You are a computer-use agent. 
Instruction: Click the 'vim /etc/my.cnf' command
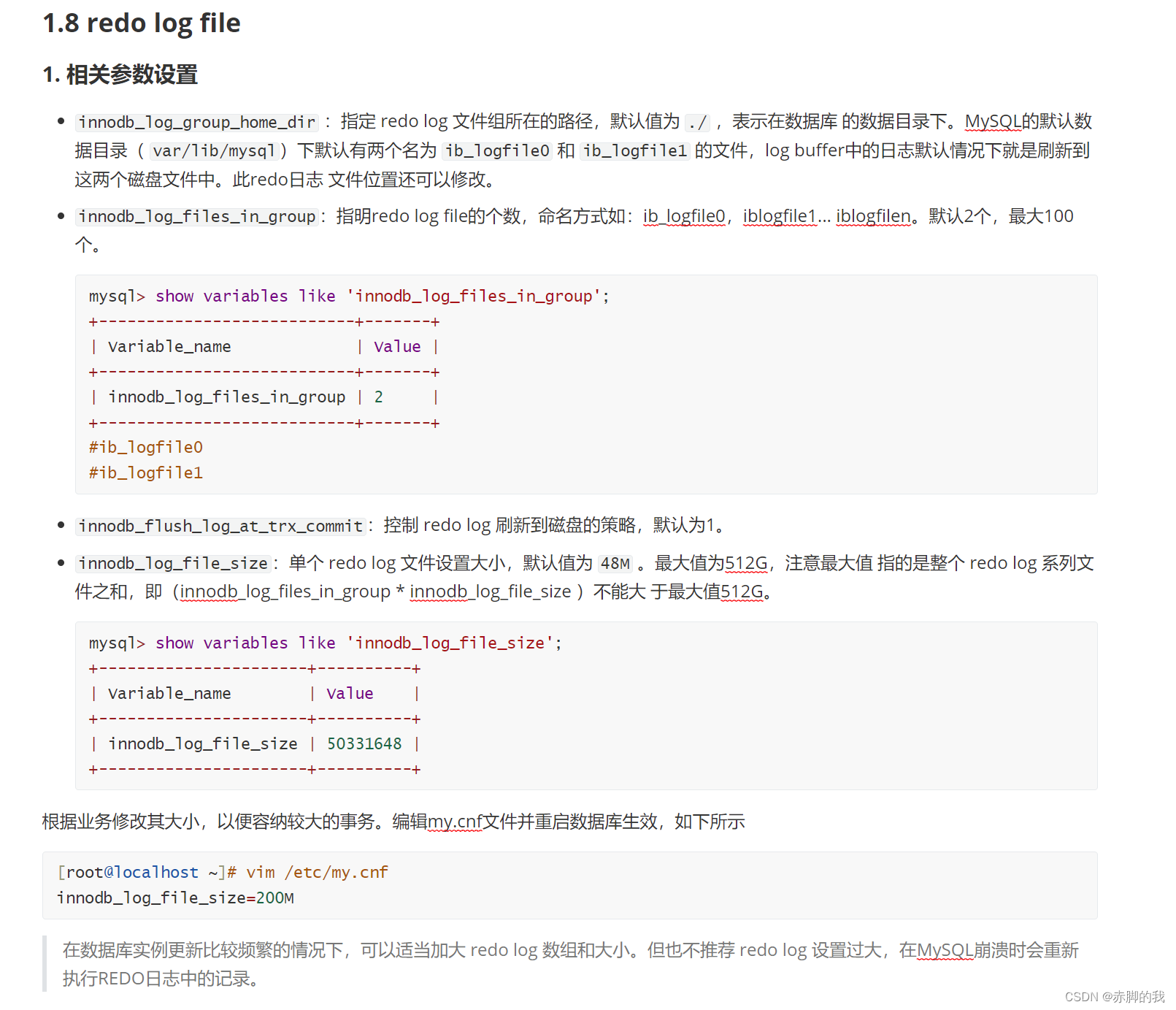tap(317, 873)
